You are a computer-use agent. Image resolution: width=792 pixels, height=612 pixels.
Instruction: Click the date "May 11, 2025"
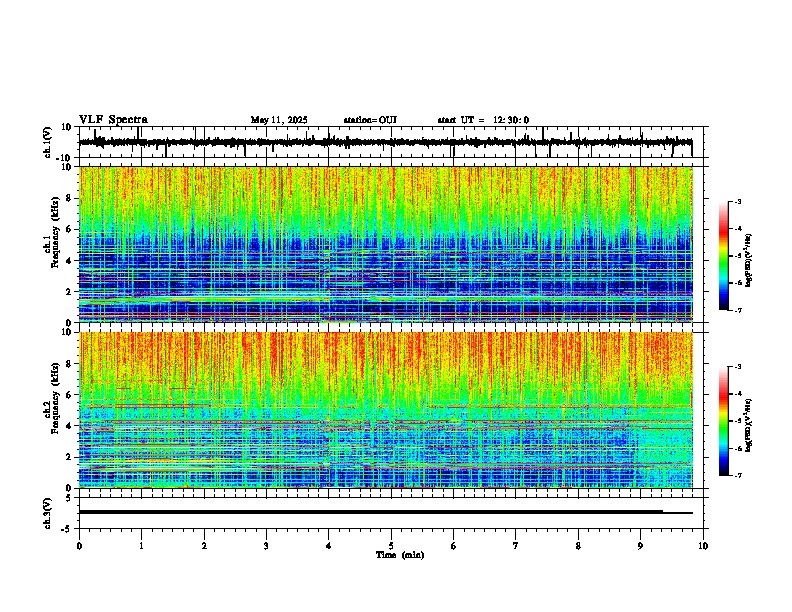[279, 120]
